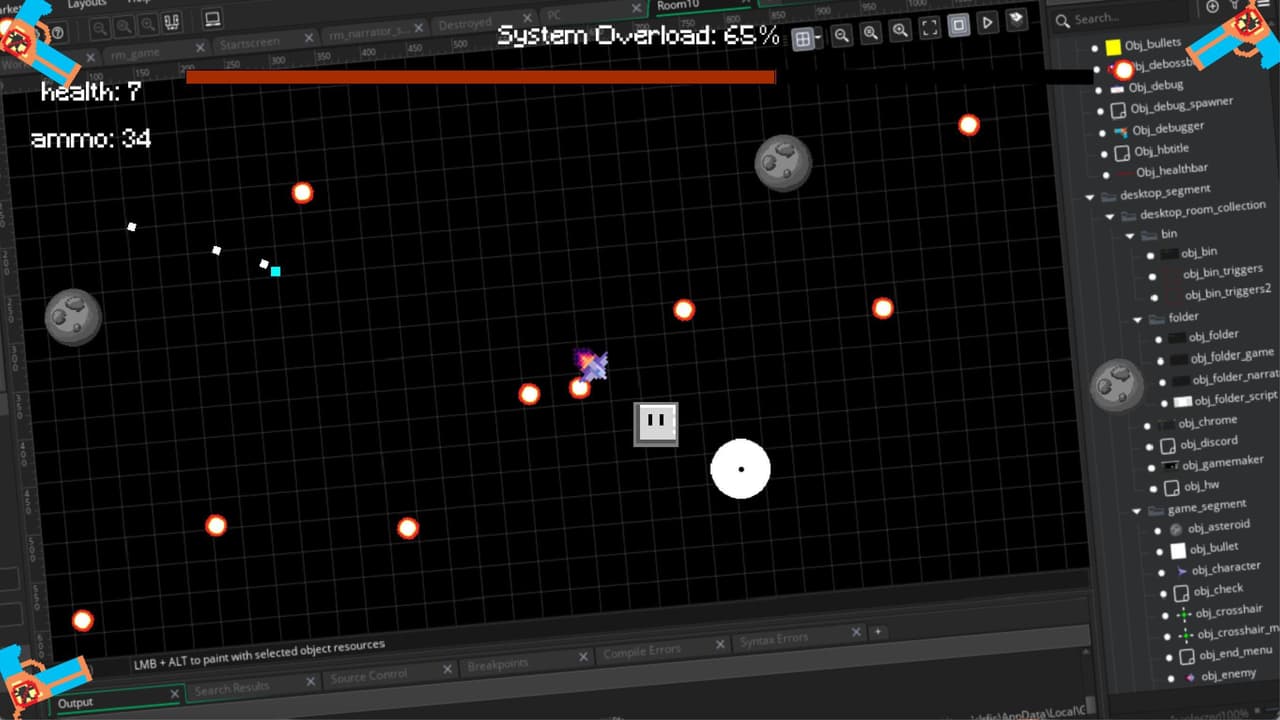This screenshot has width=1280, height=720.
Task: Click the zoom in magnifier in room toolbar
Action: coord(900,31)
